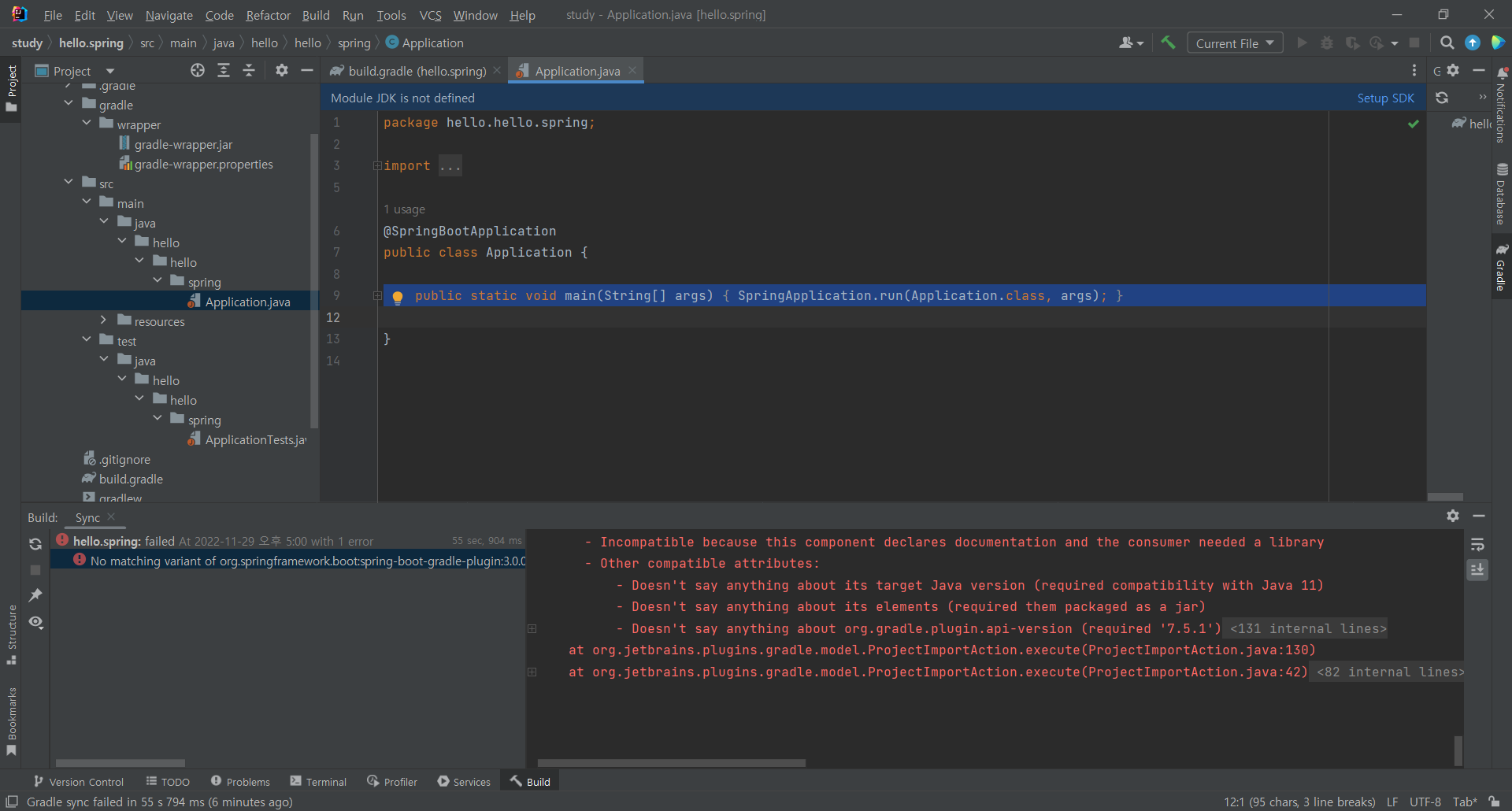Screen dimensions: 1512x811
Task: Toggle the Gradle tool window
Action: coord(1501,268)
